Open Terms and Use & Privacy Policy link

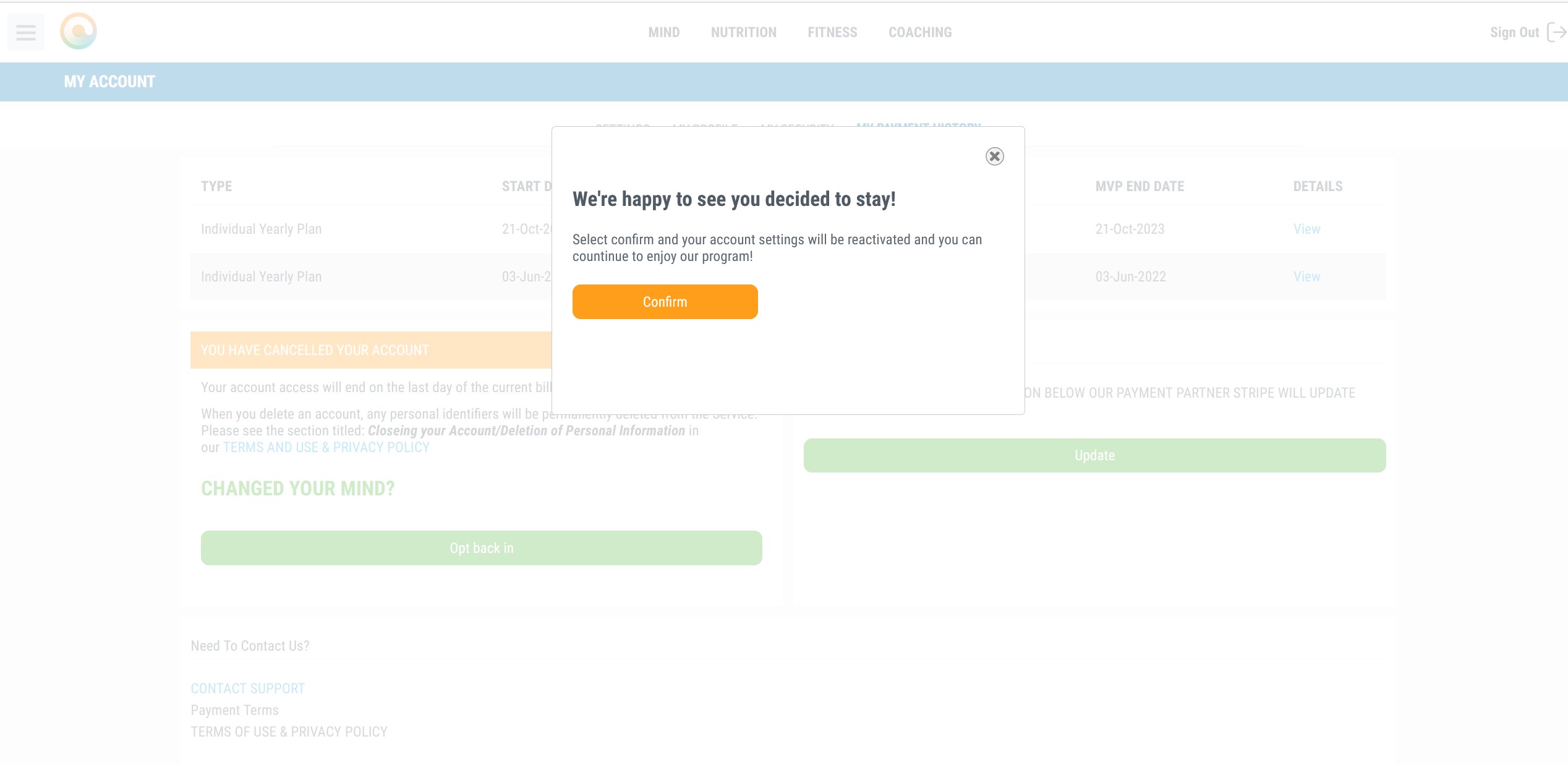pos(326,447)
